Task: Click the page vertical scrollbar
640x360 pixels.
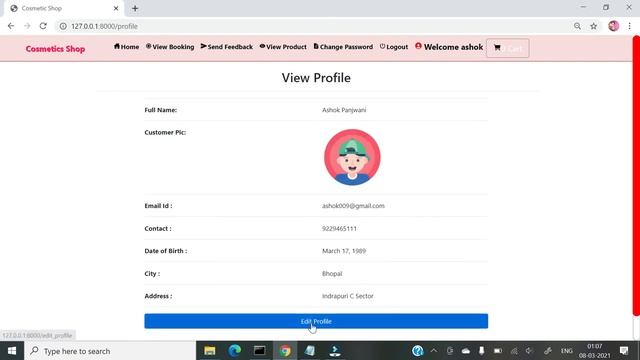Action: point(636,176)
